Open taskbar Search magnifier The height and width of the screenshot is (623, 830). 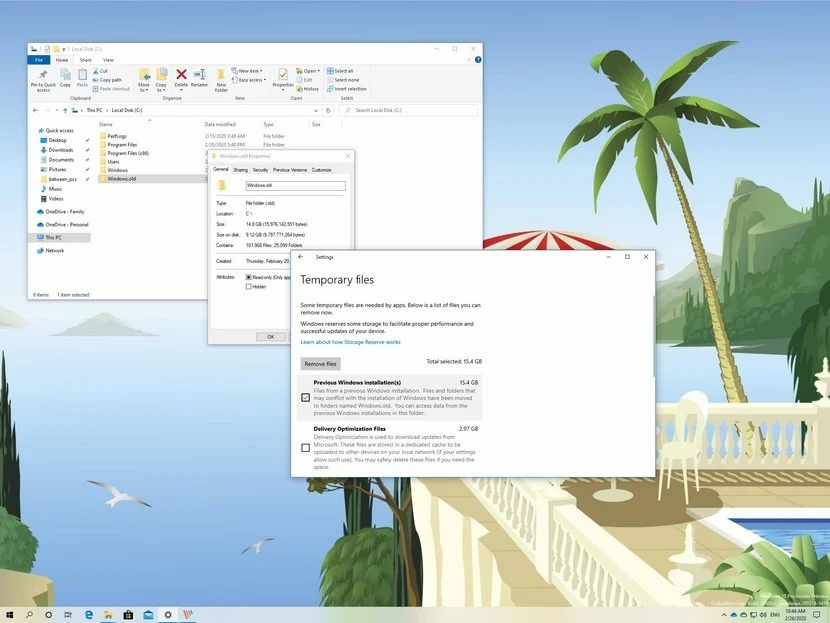[x=29, y=615]
